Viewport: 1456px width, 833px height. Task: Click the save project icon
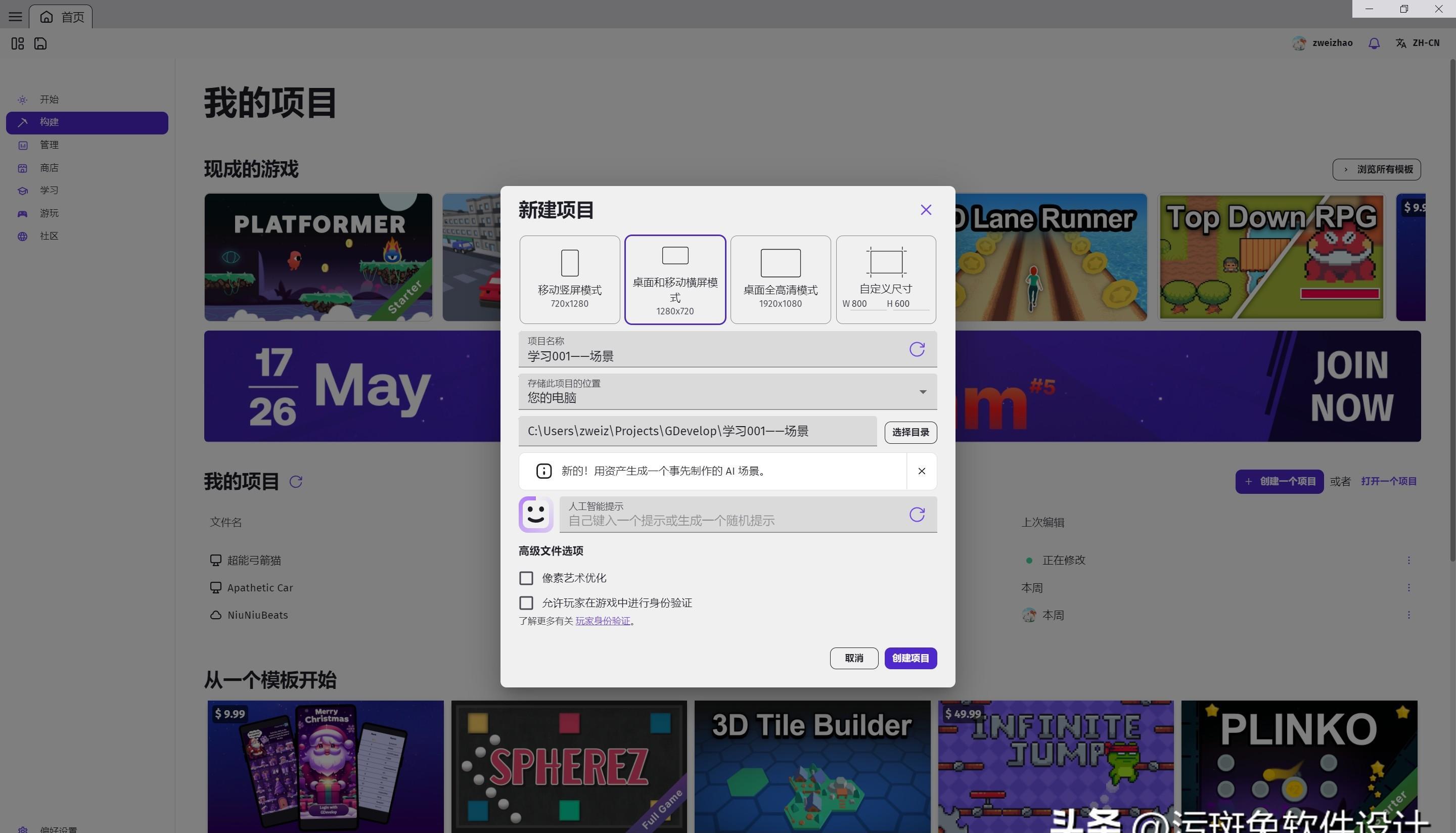(x=40, y=43)
